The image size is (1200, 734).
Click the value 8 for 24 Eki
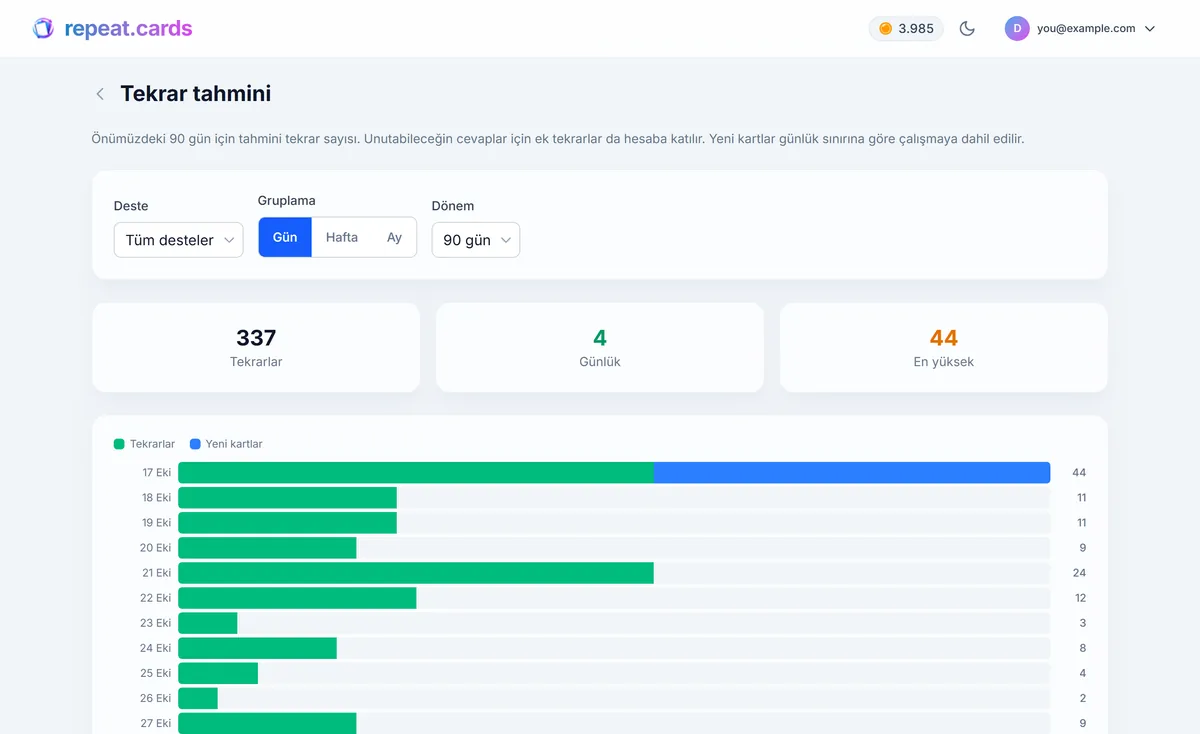(x=1083, y=648)
